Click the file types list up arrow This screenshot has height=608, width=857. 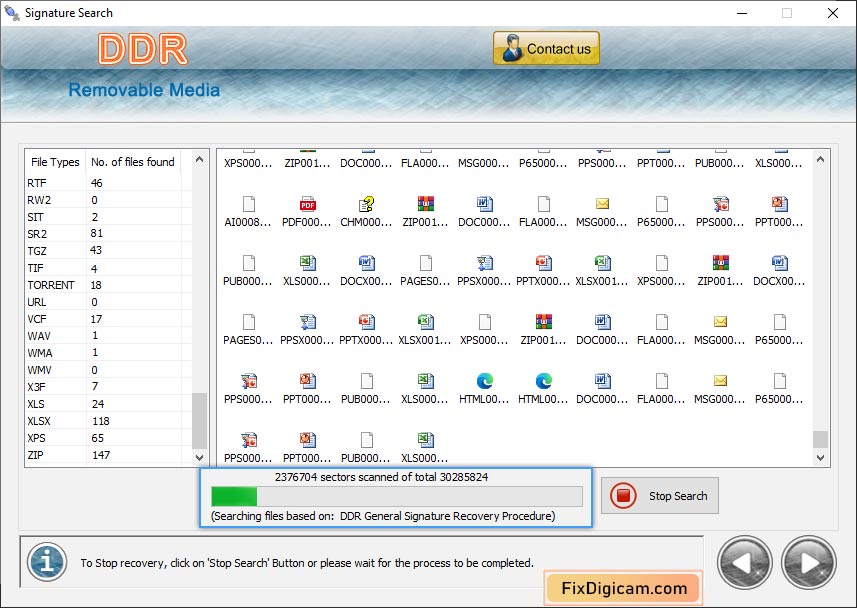pos(199,159)
